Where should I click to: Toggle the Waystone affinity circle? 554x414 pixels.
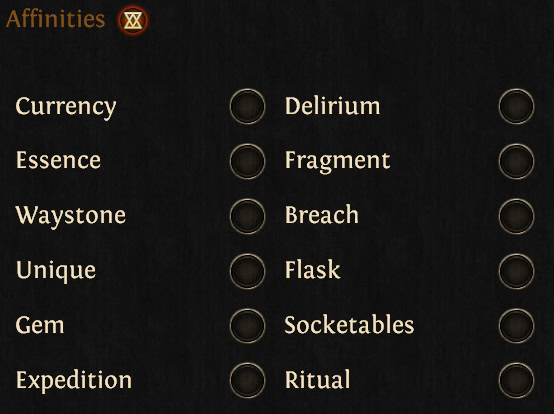pos(247,216)
